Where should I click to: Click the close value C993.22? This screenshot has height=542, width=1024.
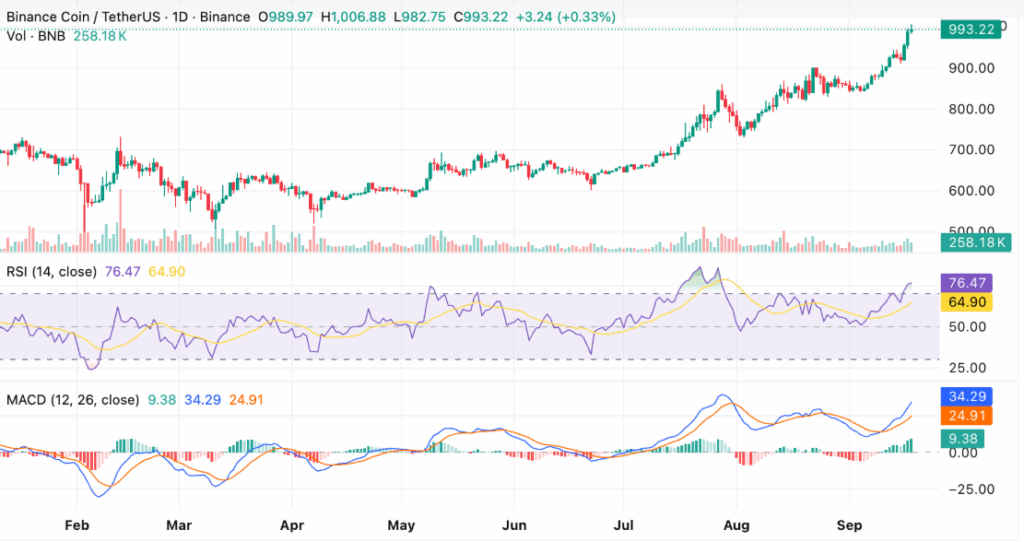click(x=481, y=17)
